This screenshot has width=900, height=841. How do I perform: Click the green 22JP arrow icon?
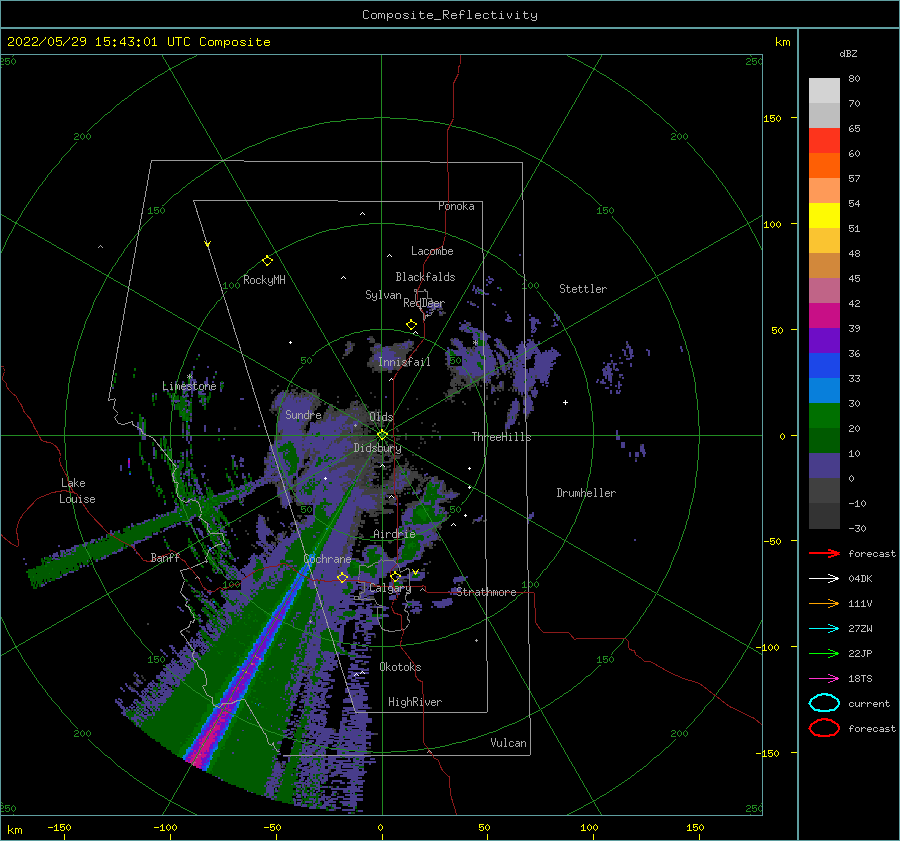(x=824, y=653)
